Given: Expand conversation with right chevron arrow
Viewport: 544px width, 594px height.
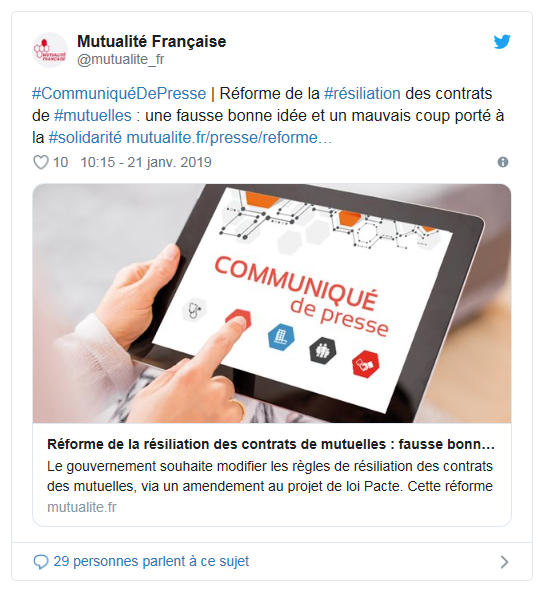Looking at the screenshot, I should (504, 562).
